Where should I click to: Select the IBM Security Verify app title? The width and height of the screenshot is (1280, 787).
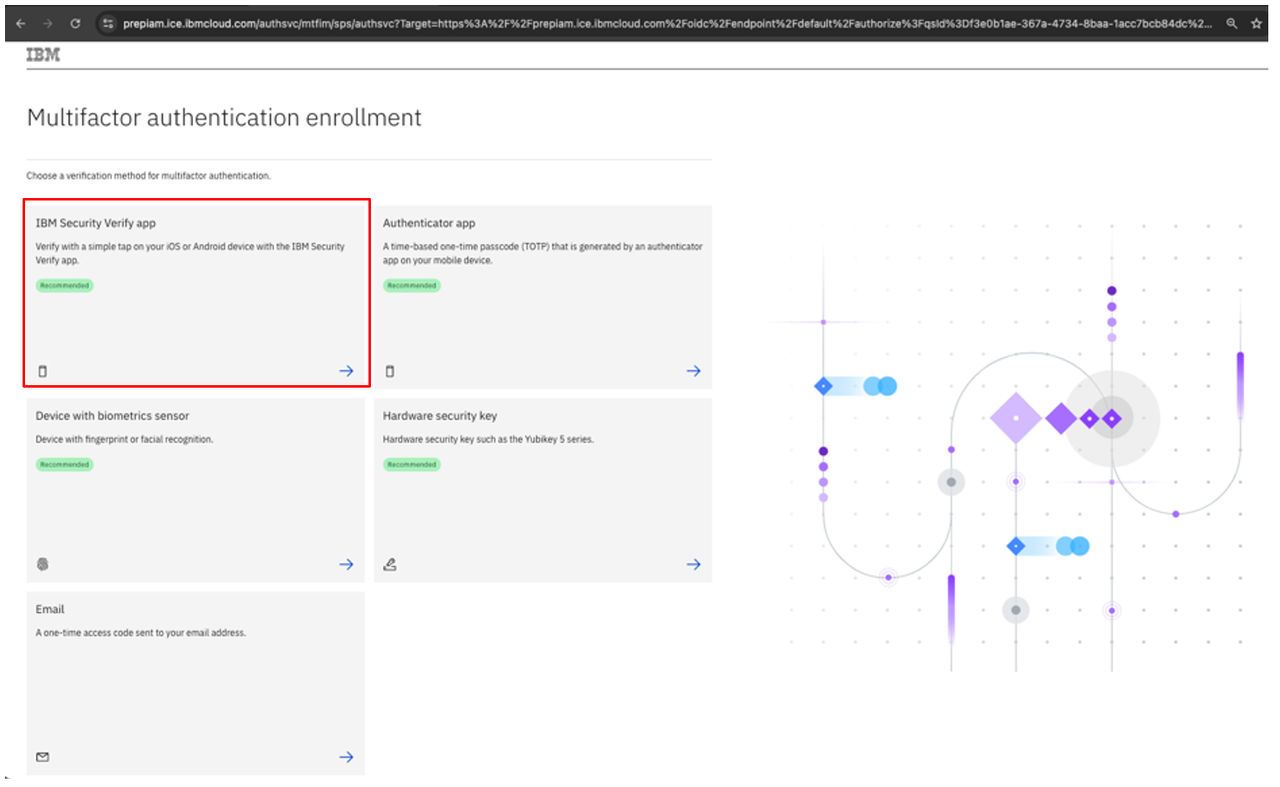point(96,223)
